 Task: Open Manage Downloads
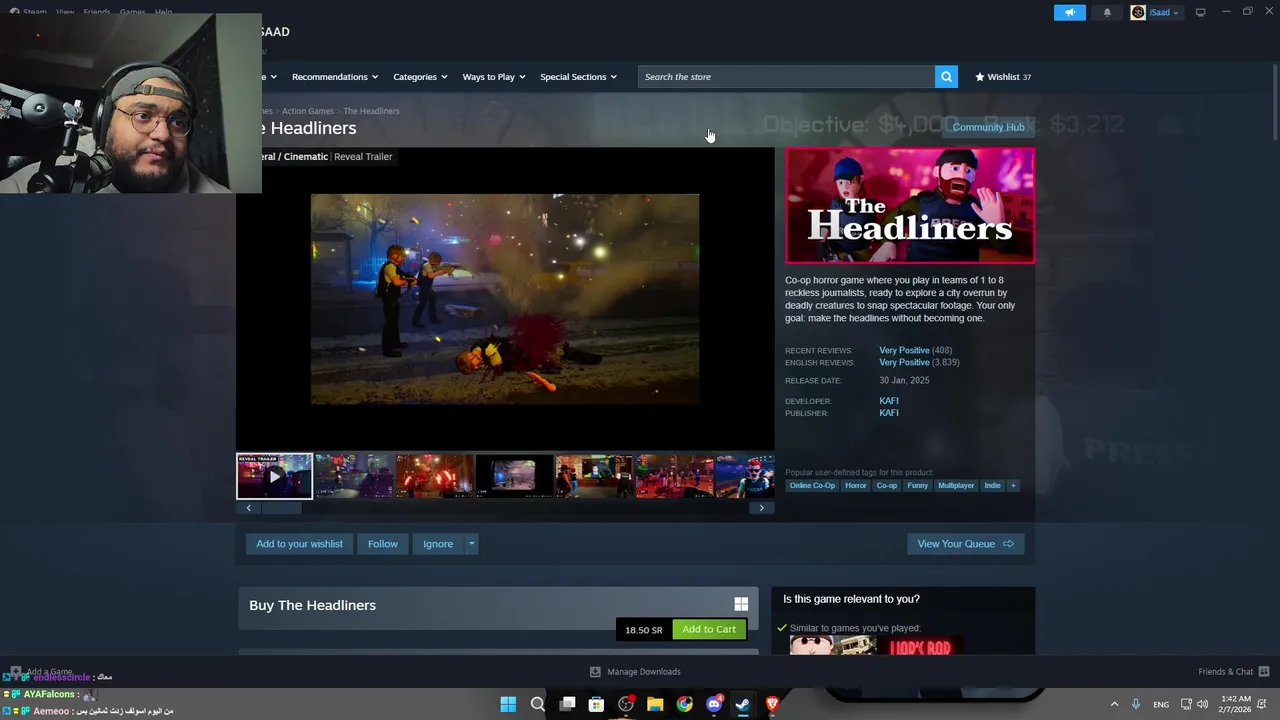635,672
